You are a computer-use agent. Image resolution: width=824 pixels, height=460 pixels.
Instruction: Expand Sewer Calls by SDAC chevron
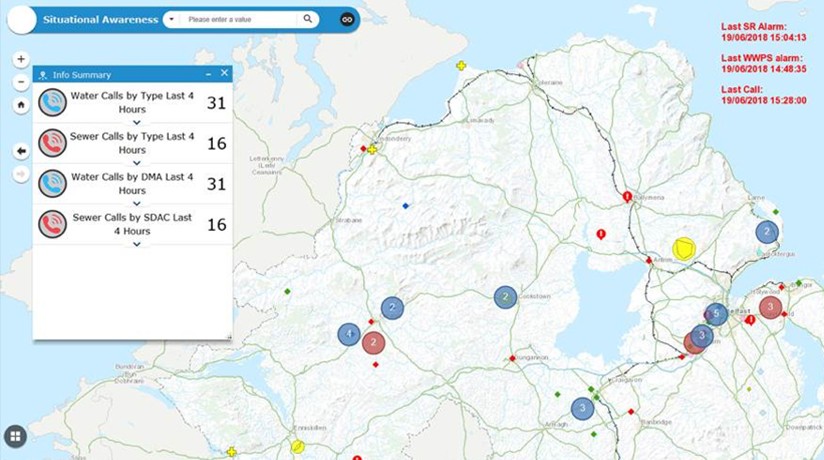137,244
